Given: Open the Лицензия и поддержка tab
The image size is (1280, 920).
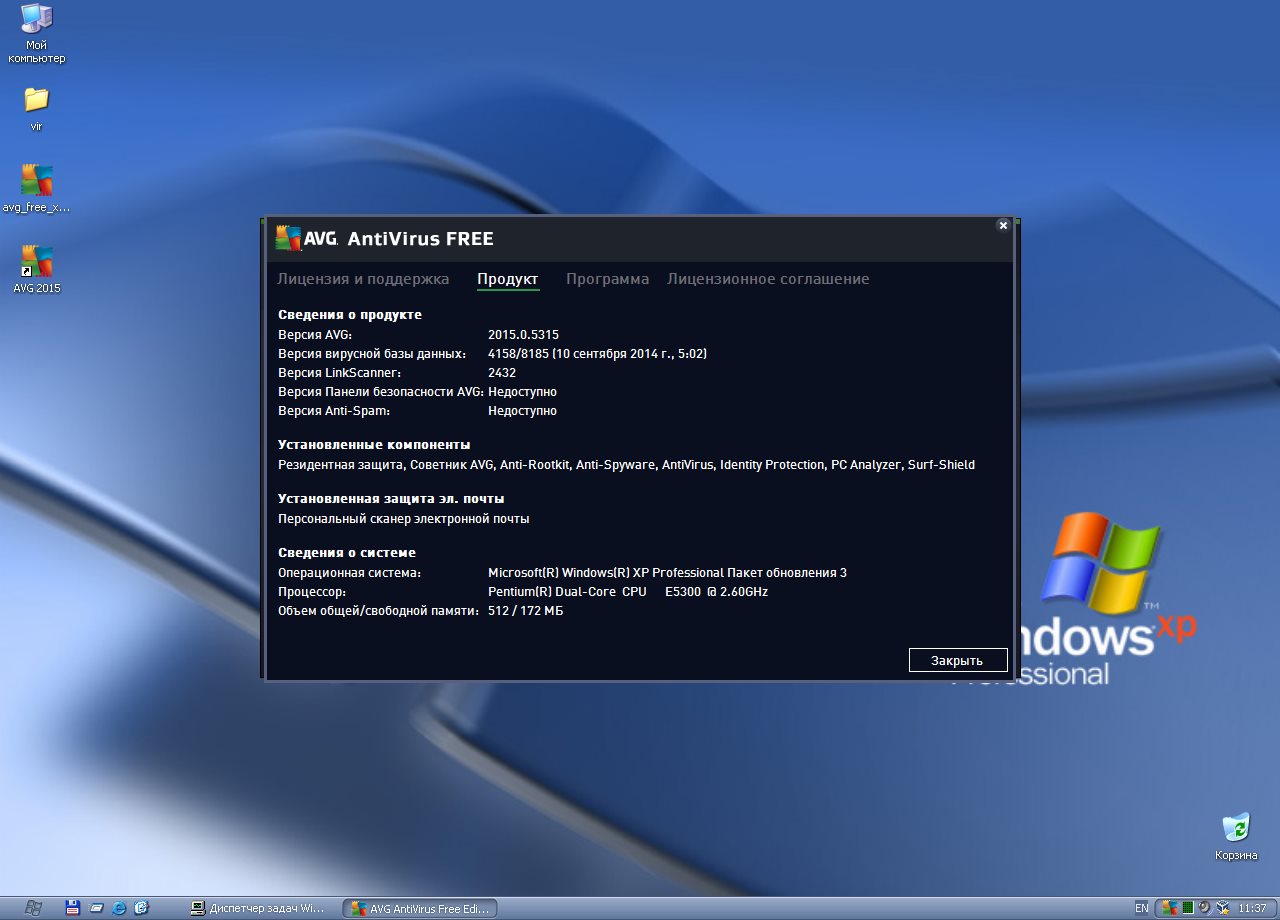Looking at the screenshot, I should point(363,279).
